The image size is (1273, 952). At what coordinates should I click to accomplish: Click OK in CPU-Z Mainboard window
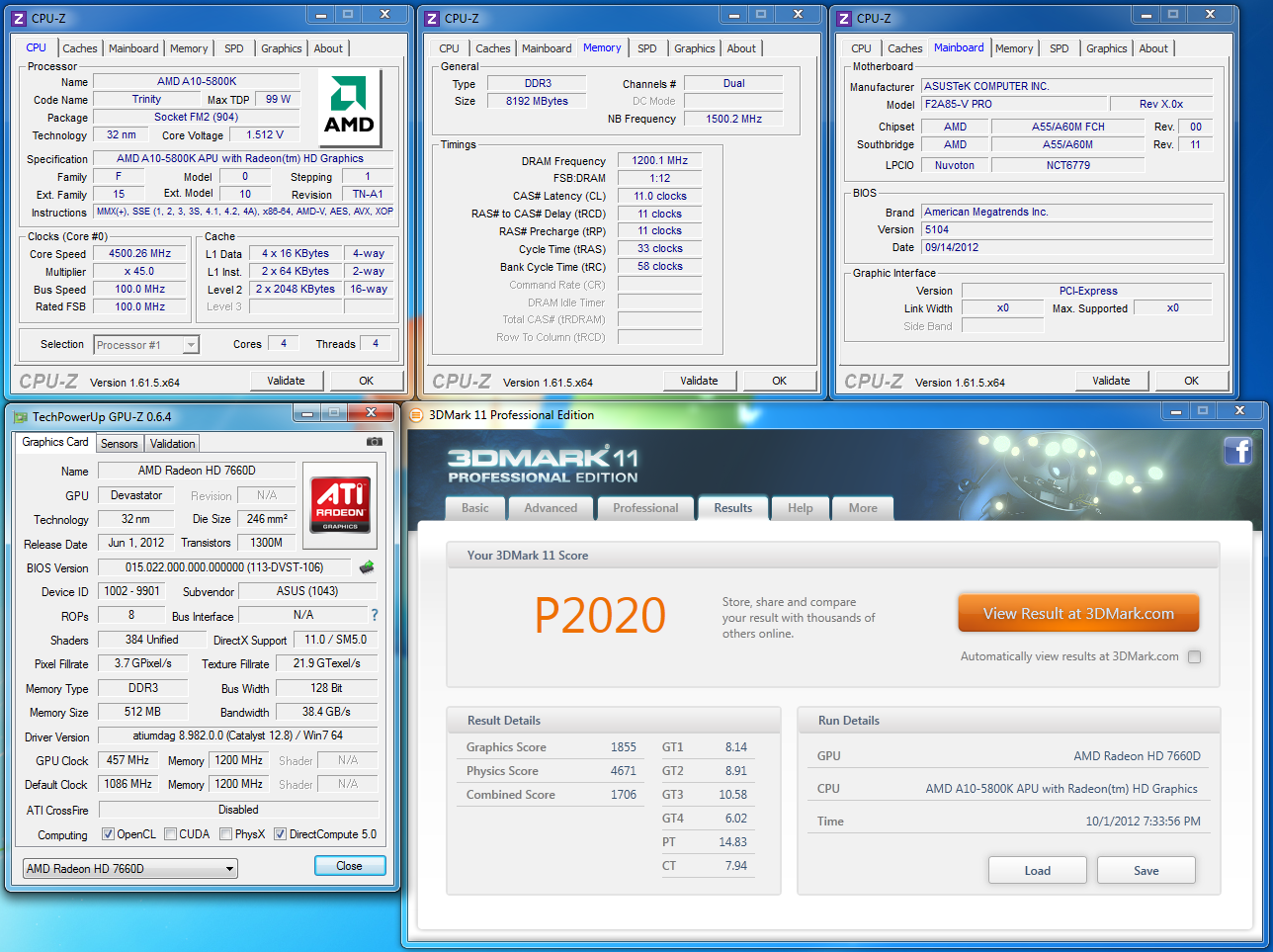1192,381
